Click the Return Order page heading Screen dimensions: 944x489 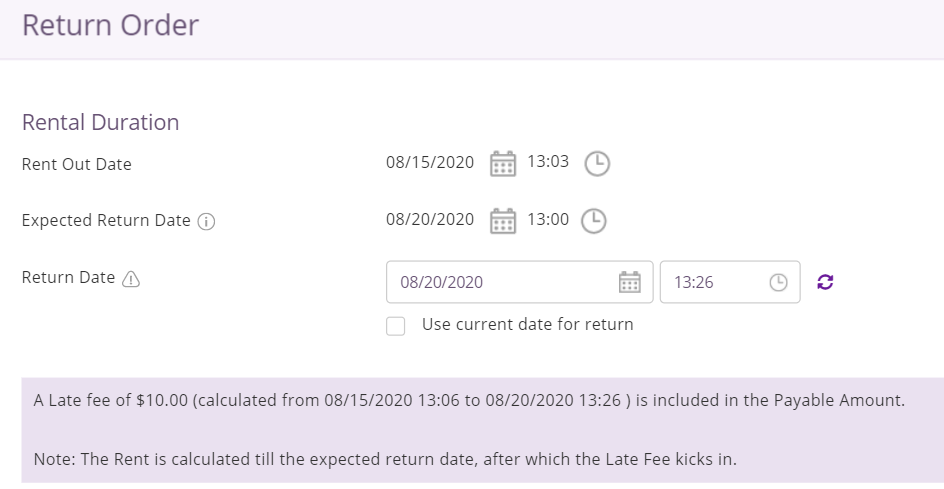pos(110,25)
